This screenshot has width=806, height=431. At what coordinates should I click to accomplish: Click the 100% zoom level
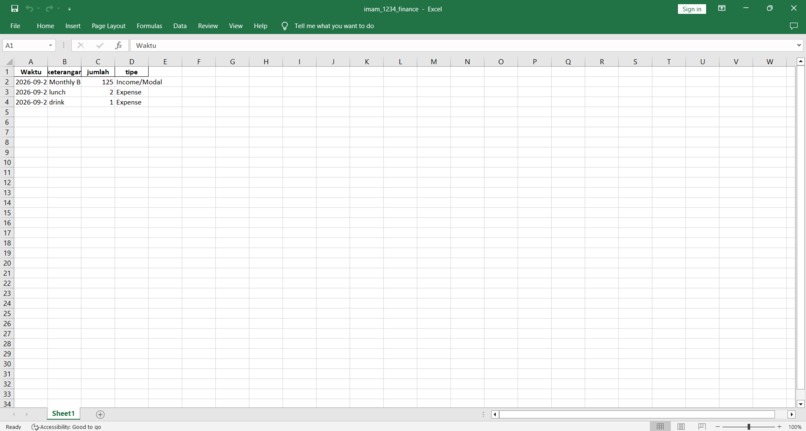795,427
